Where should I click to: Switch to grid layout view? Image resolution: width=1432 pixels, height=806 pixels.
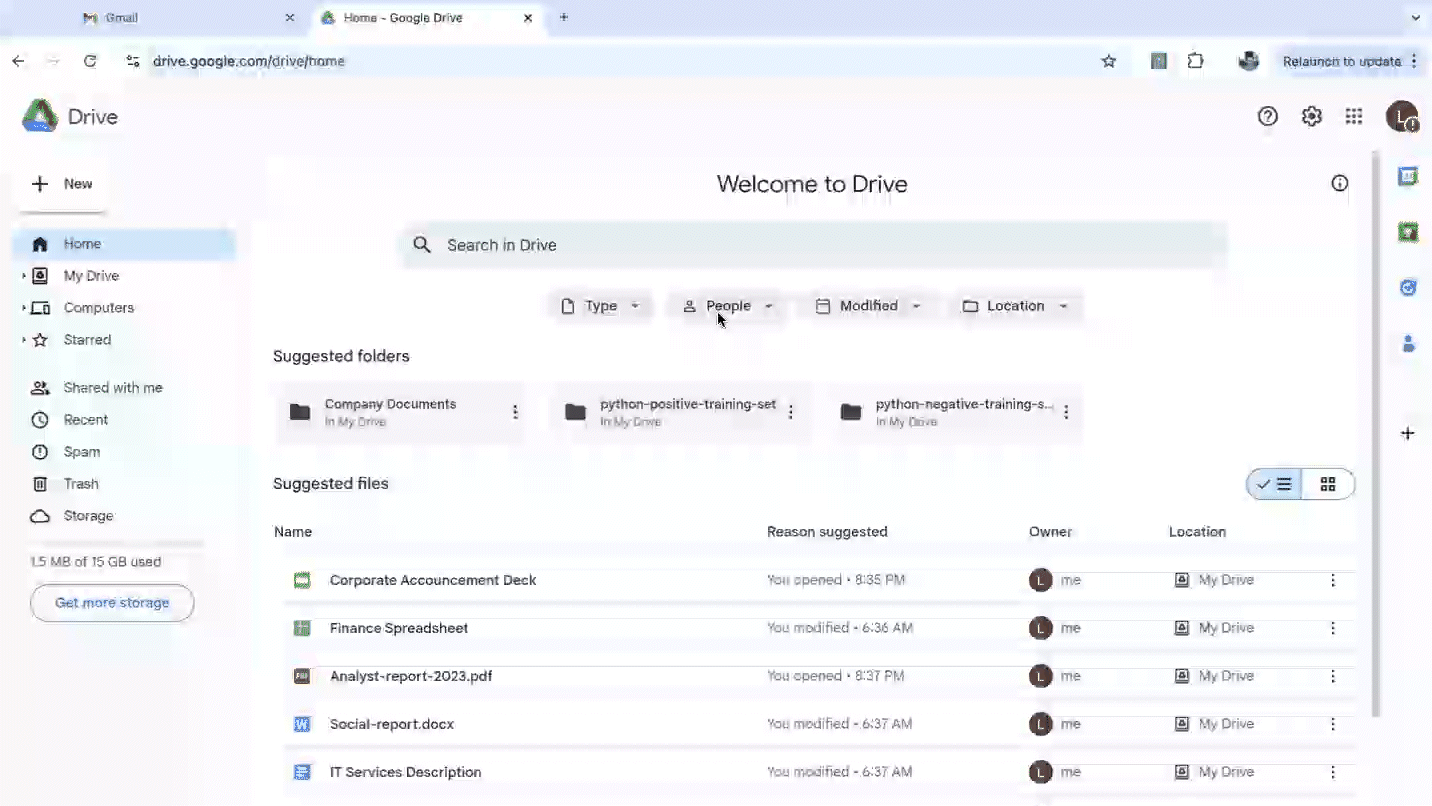click(1327, 484)
